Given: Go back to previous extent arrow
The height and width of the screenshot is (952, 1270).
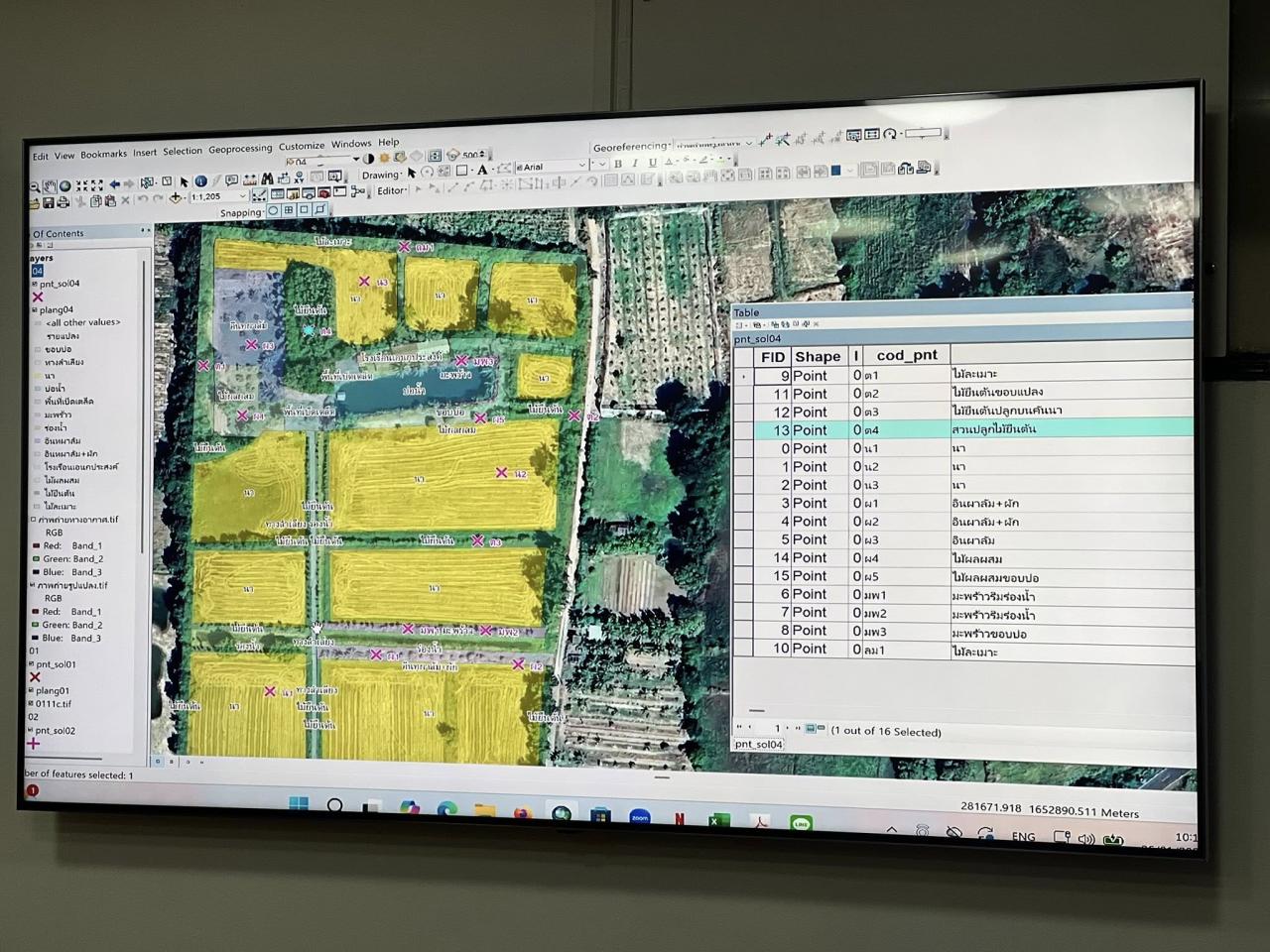Looking at the screenshot, I should pyautogui.click(x=115, y=184).
